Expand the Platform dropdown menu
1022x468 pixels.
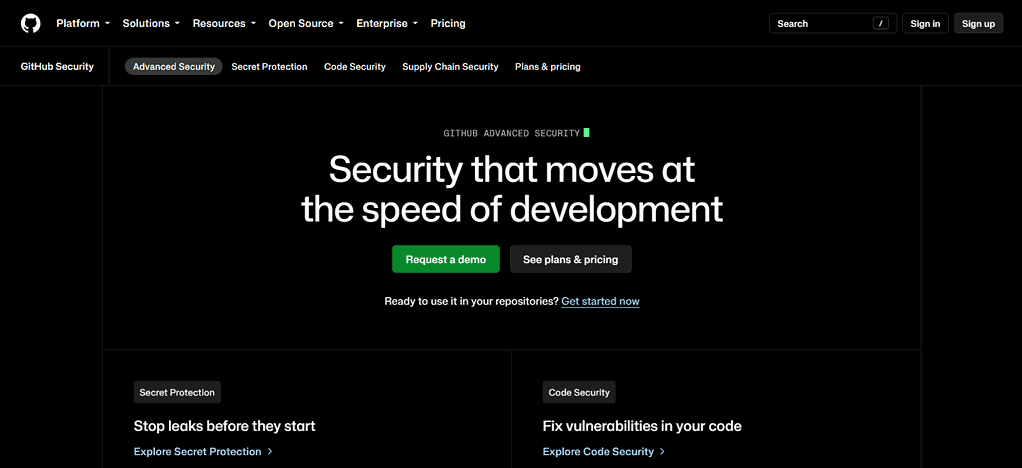(83, 23)
